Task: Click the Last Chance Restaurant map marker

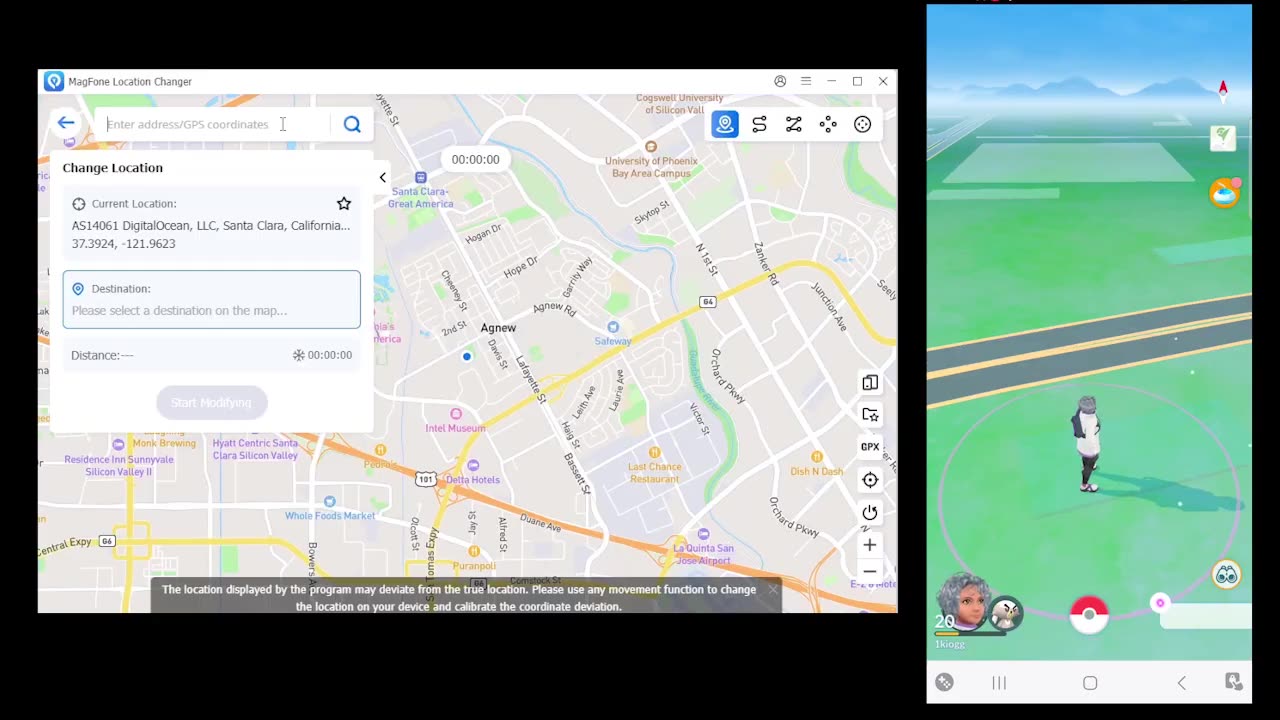Action: [654, 452]
